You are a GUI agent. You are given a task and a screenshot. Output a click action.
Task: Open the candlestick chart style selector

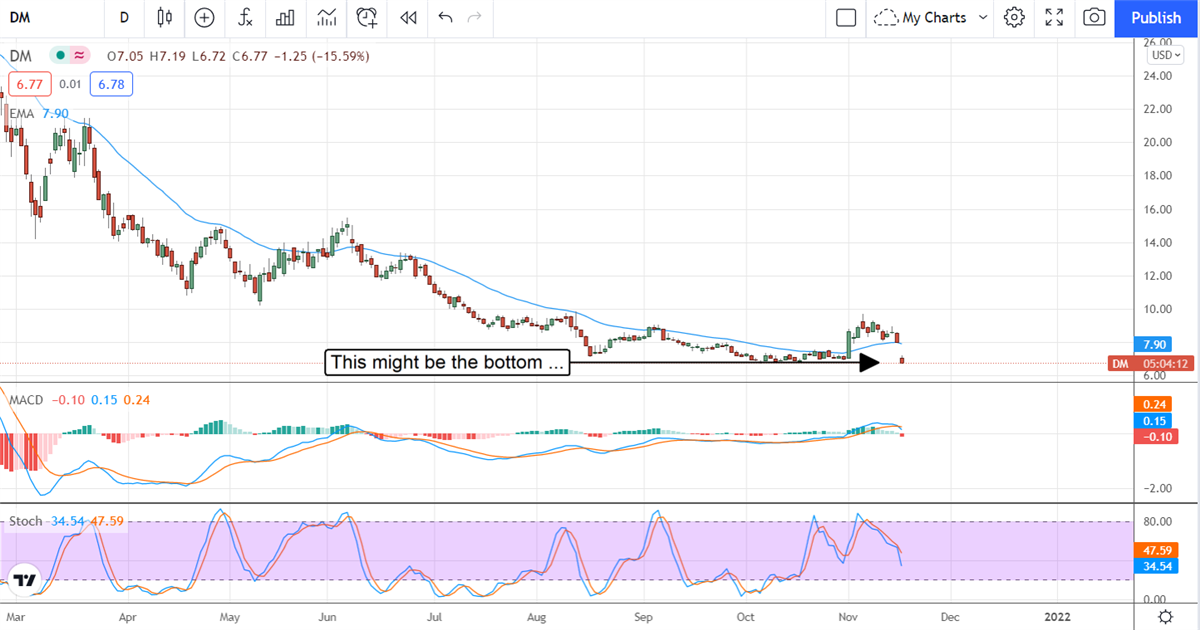coord(165,17)
